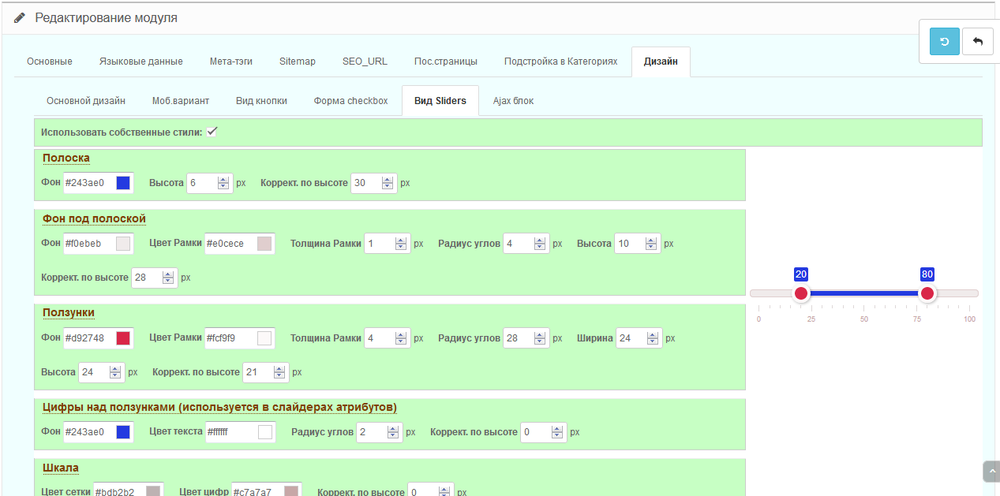The width and height of the screenshot is (1000, 496).
Task: Click the back arrow icon button
Action: [978, 41]
